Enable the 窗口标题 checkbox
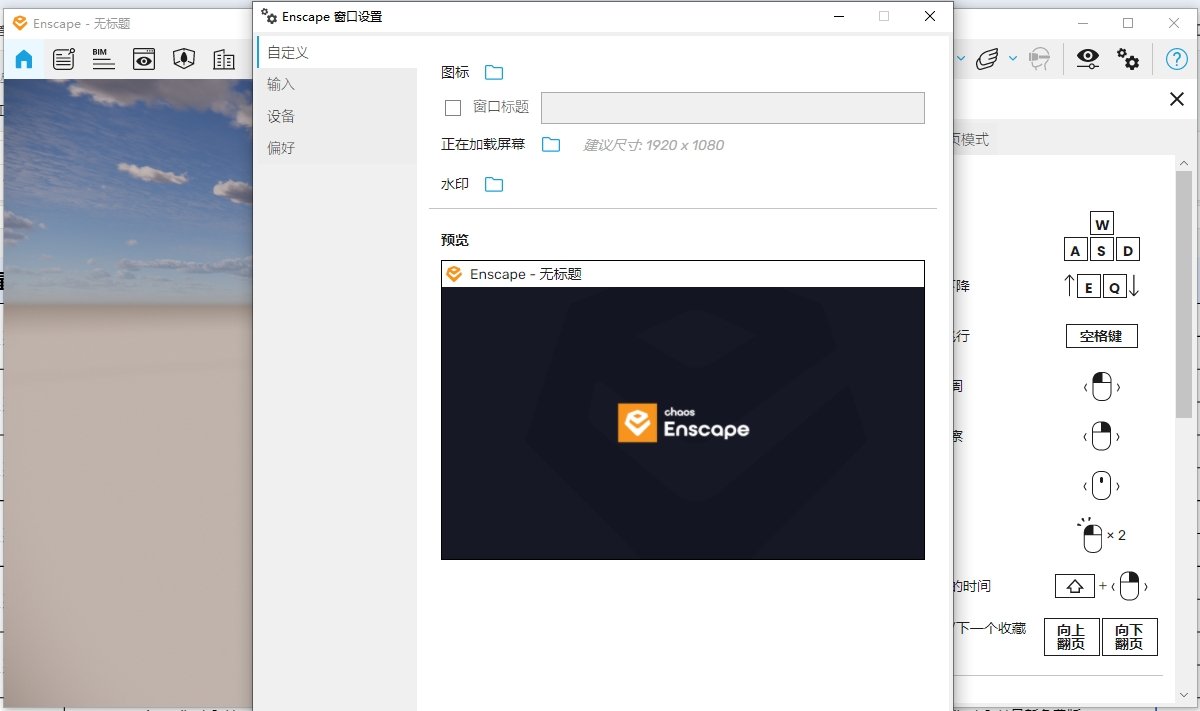1200x711 pixels. click(453, 108)
